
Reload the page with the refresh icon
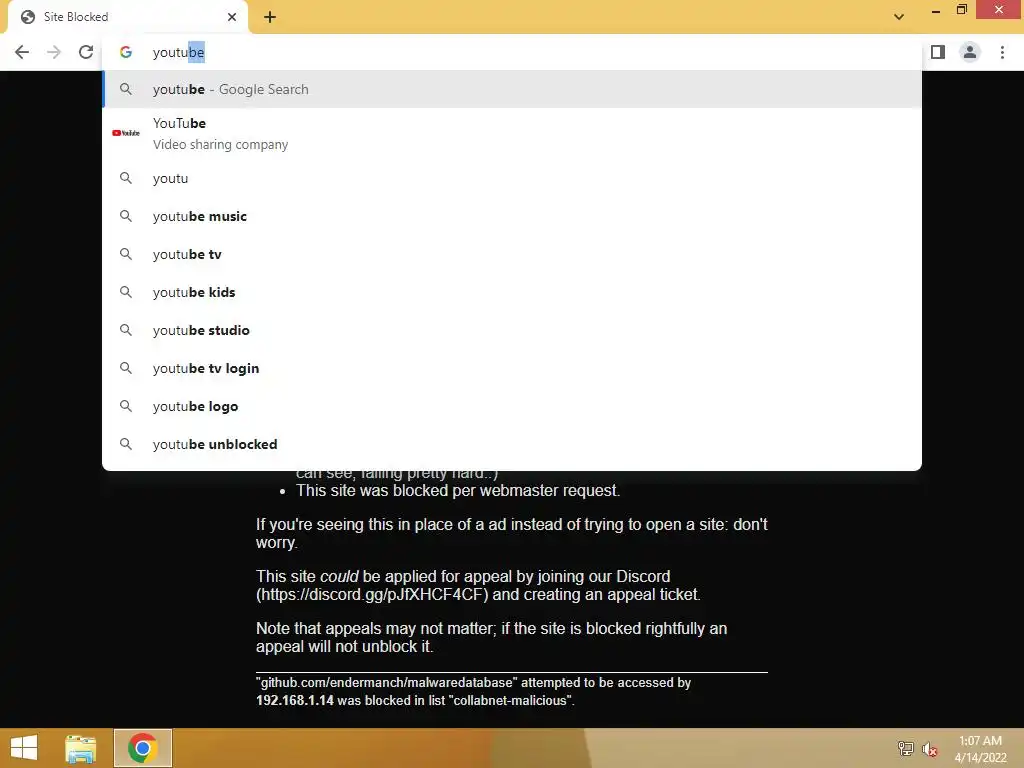(x=86, y=52)
